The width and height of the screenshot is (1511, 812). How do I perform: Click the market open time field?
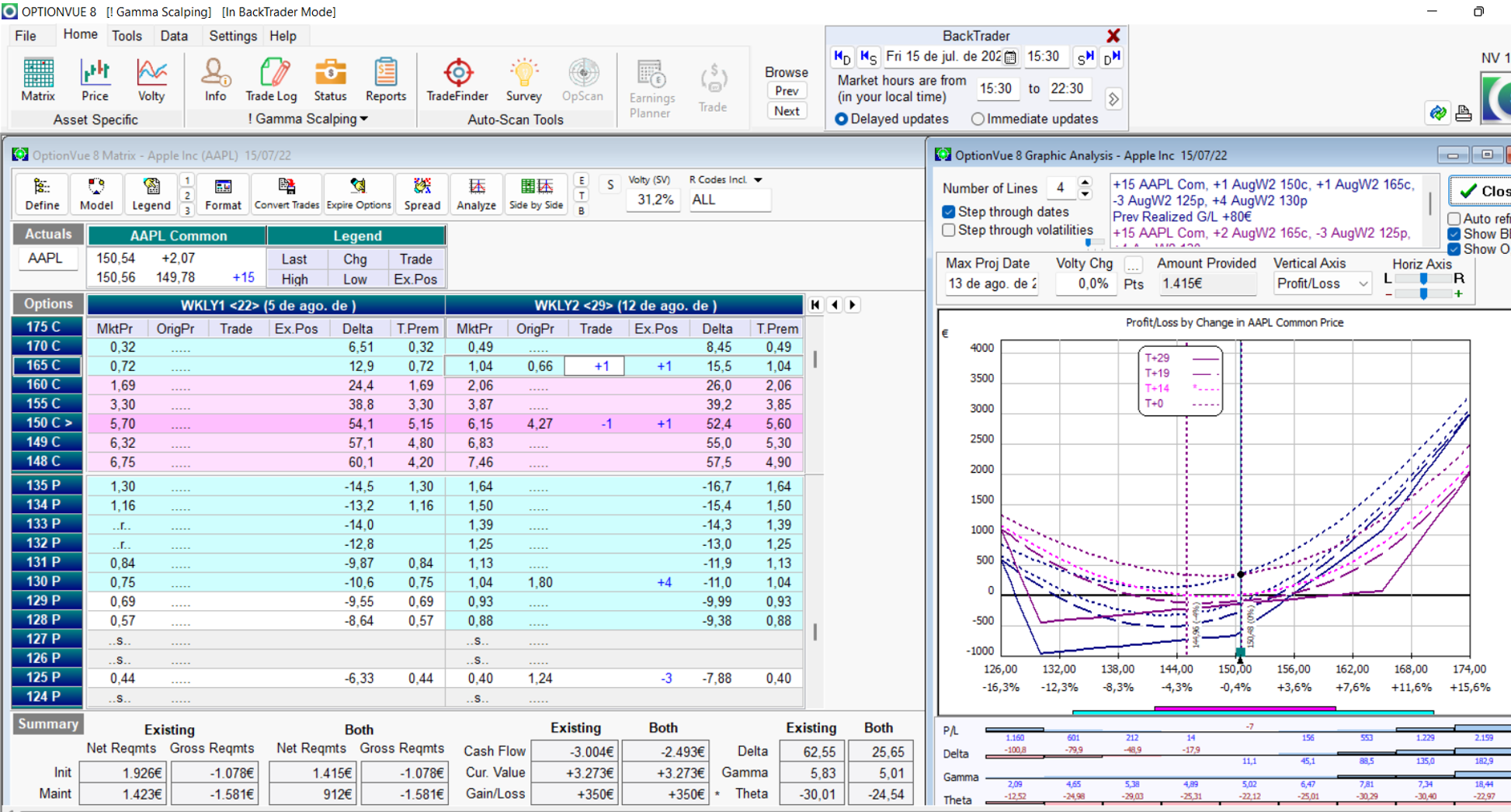coord(996,88)
